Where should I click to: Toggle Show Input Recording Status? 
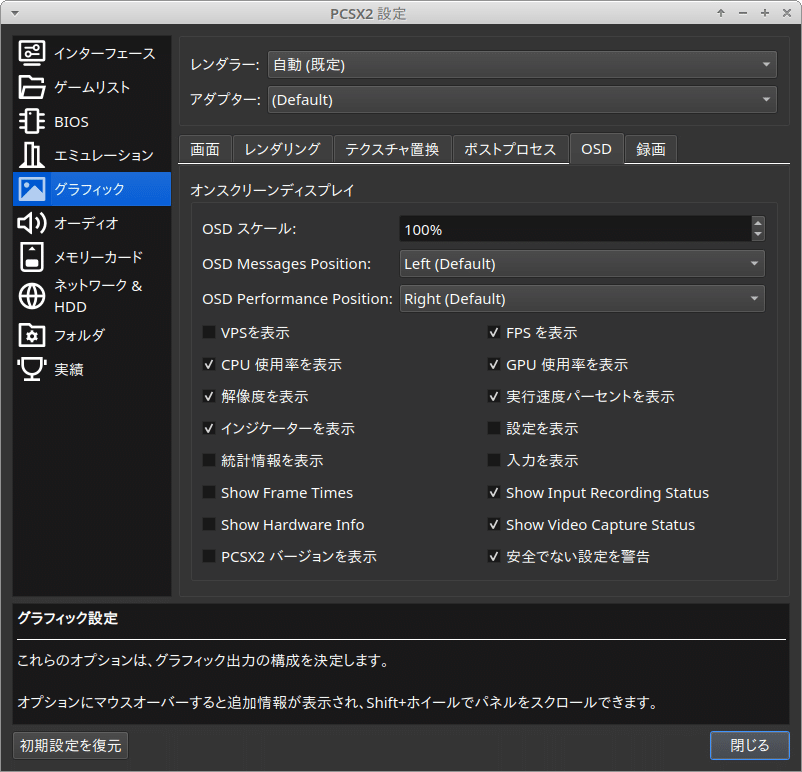point(494,493)
